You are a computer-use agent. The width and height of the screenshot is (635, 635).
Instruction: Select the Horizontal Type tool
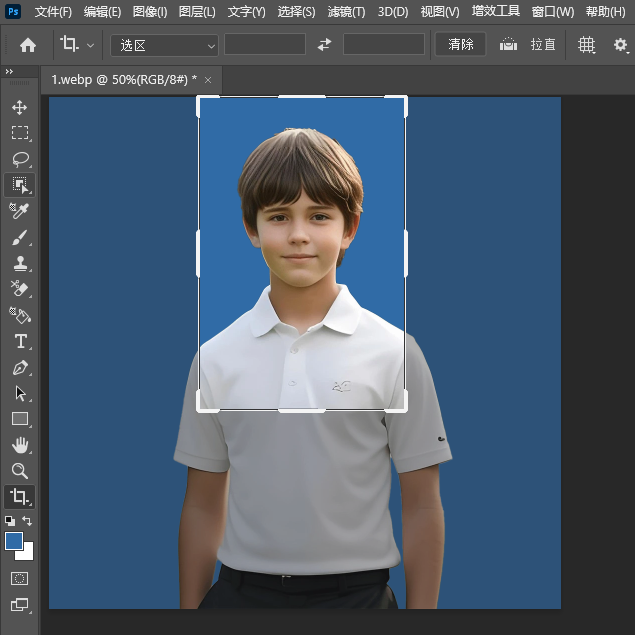click(x=19, y=341)
